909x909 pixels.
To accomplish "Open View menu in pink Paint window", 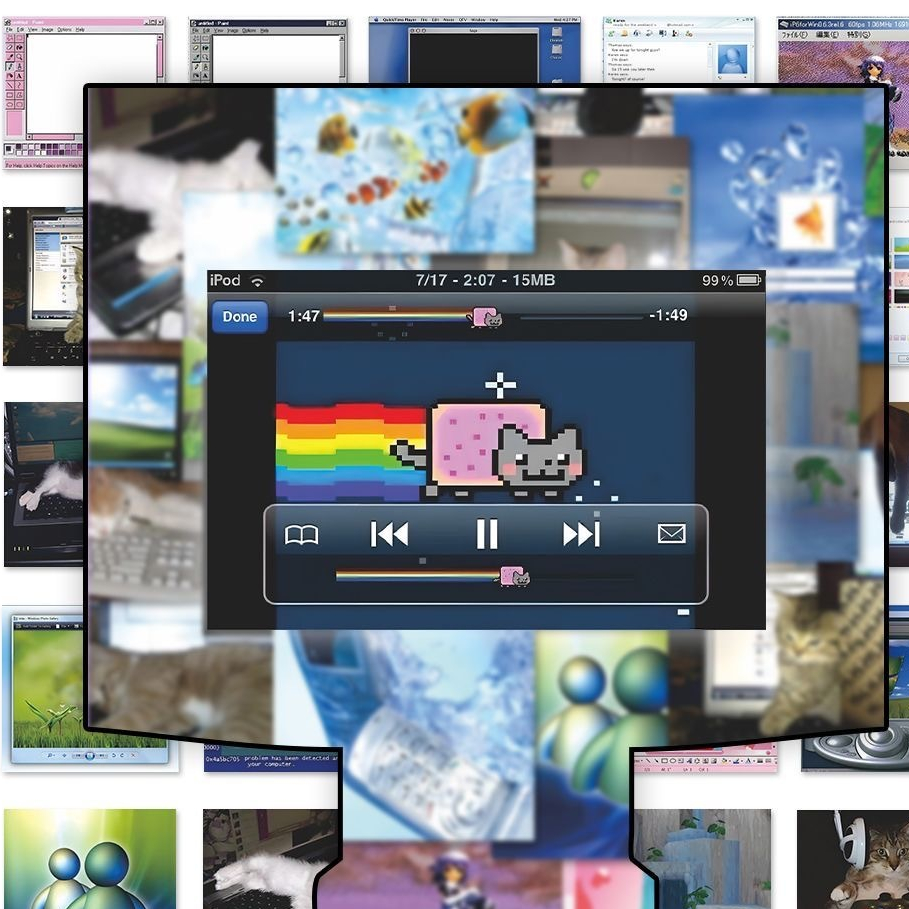I will (32, 30).
